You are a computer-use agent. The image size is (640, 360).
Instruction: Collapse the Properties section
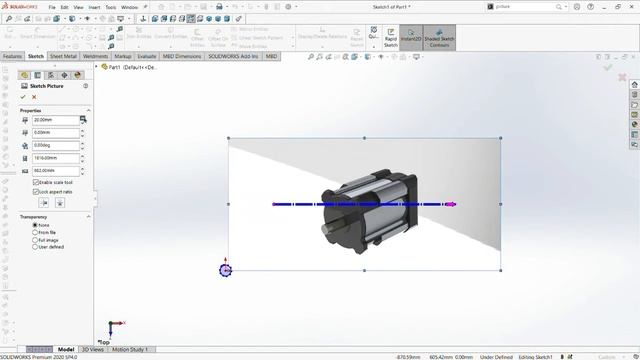pyautogui.click(x=89, y=111)
